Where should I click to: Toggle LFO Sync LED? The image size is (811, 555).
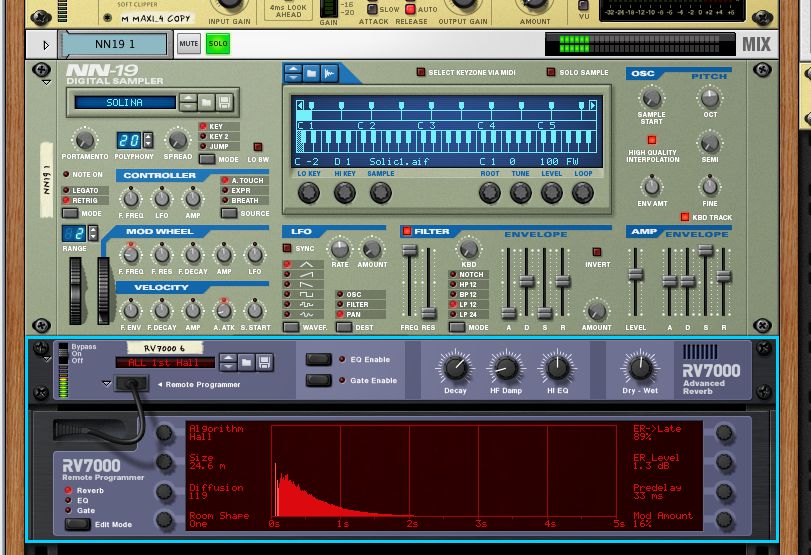[x=287, y=248]
